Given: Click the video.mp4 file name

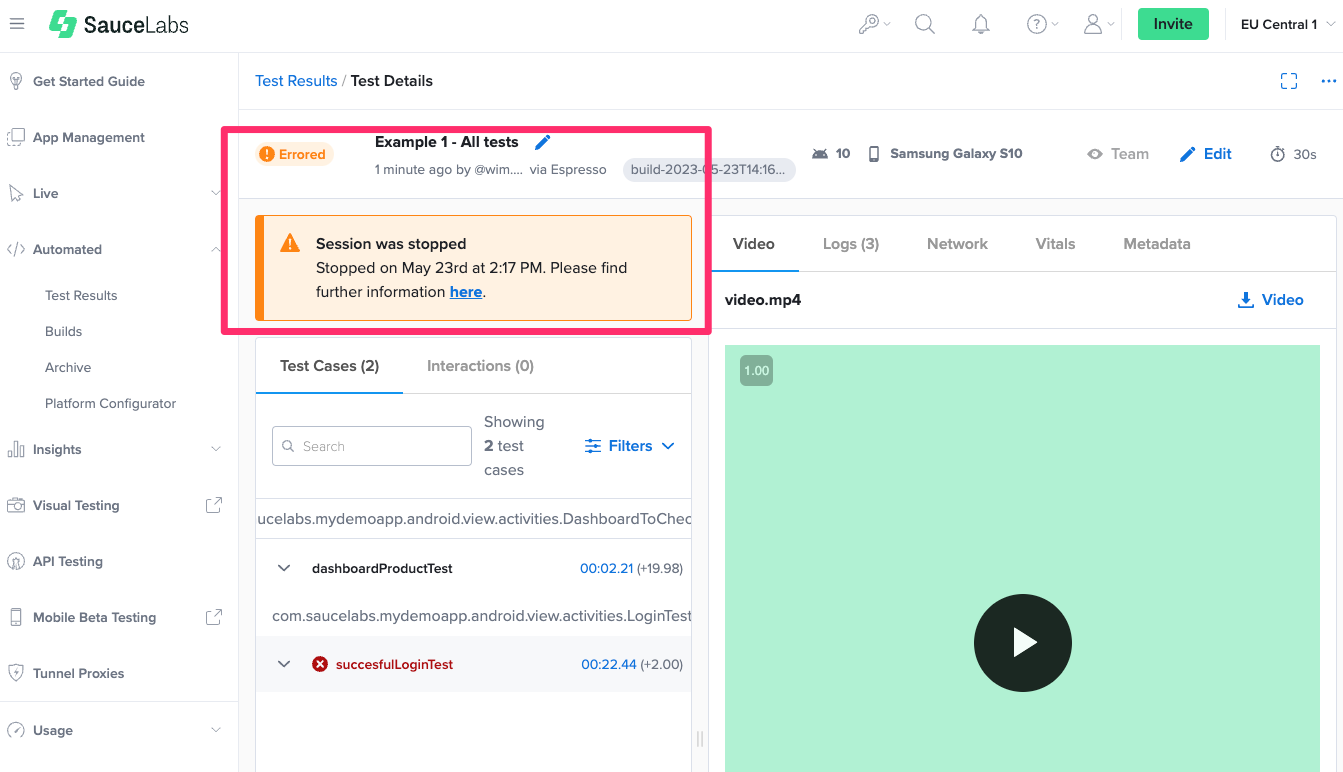Looking at the screenshot, I should (x=763, y=300).
